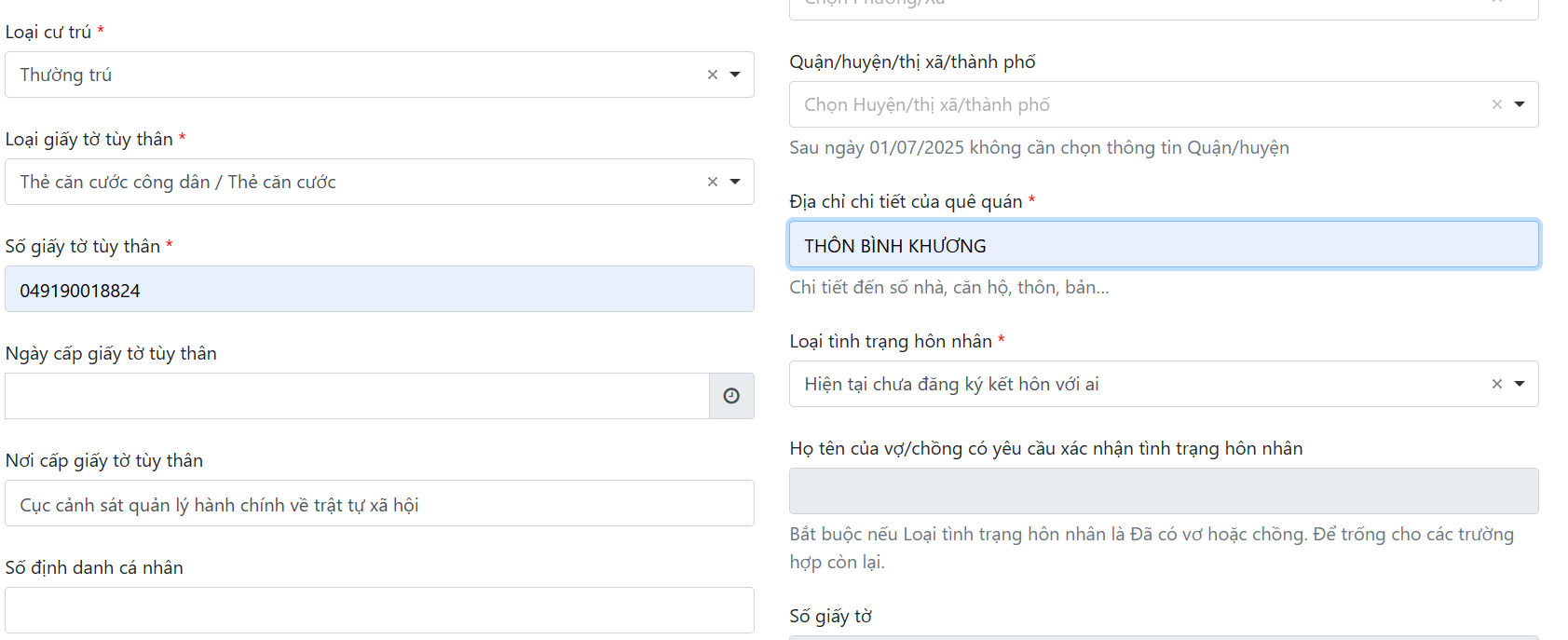Click the Thường trú selected value
Image resolution: width=1568 pixels, height=640 pixels.
point(66,75)
